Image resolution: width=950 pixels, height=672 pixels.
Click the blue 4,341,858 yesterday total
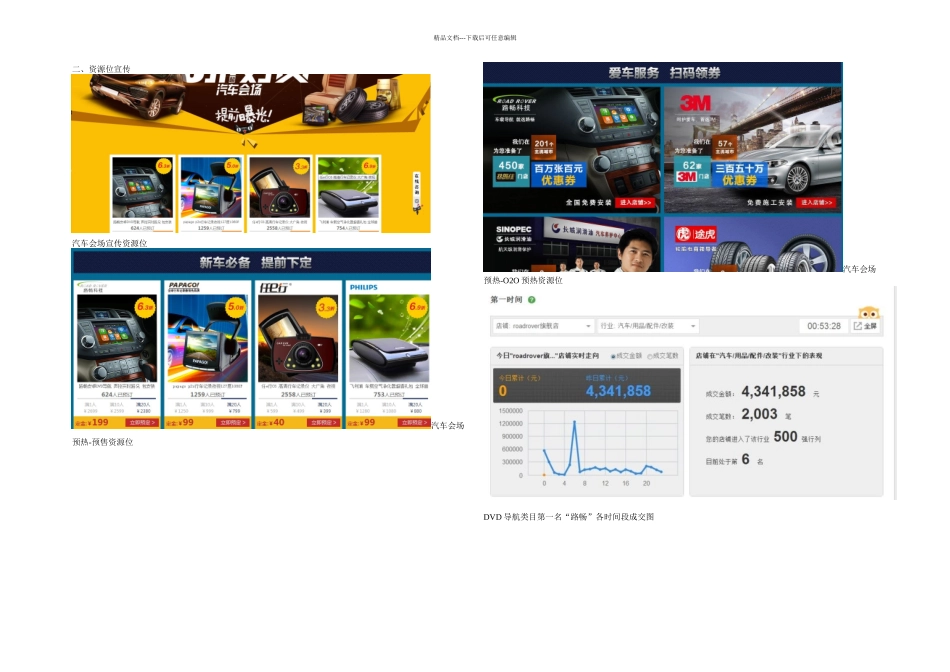pos(618,391)
